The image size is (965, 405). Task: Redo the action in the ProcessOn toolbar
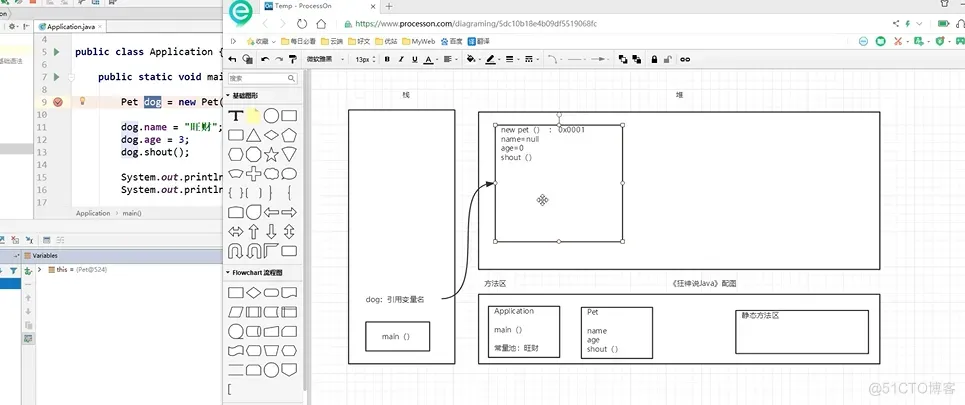coord(279,59)
